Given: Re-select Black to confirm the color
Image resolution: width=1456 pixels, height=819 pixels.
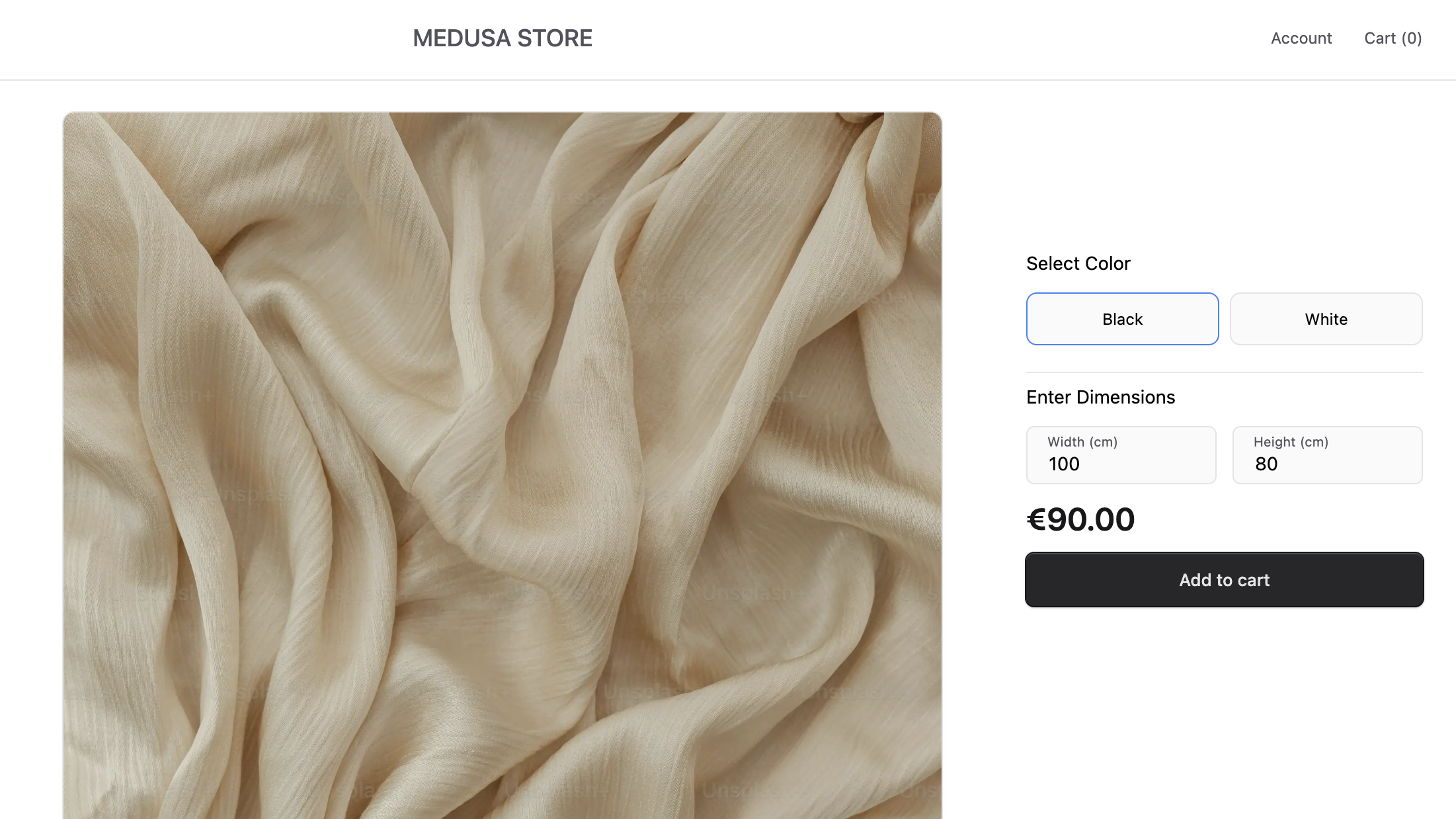Looking at the screenshot, I should 1122,318.
